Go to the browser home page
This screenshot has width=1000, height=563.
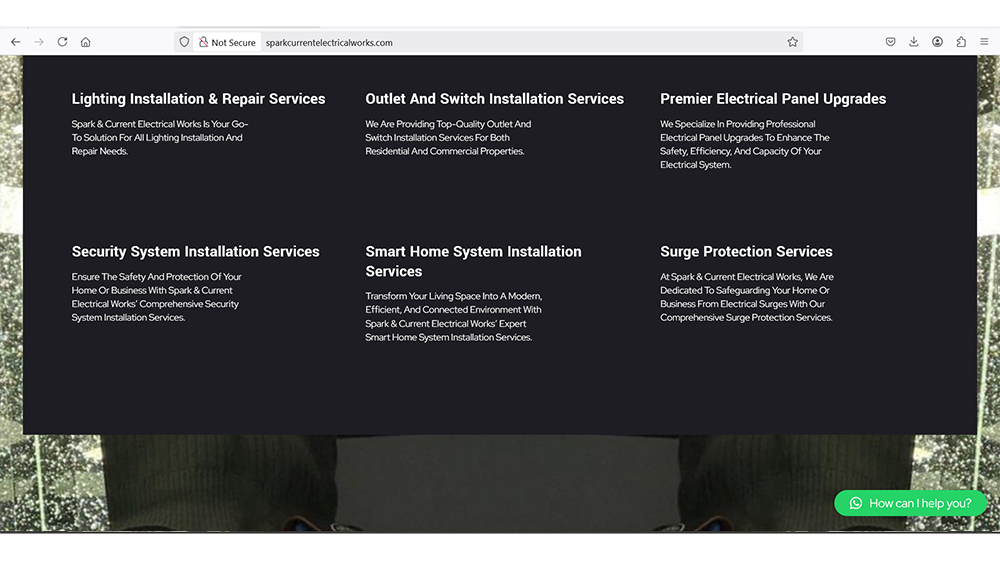[86, 42]
